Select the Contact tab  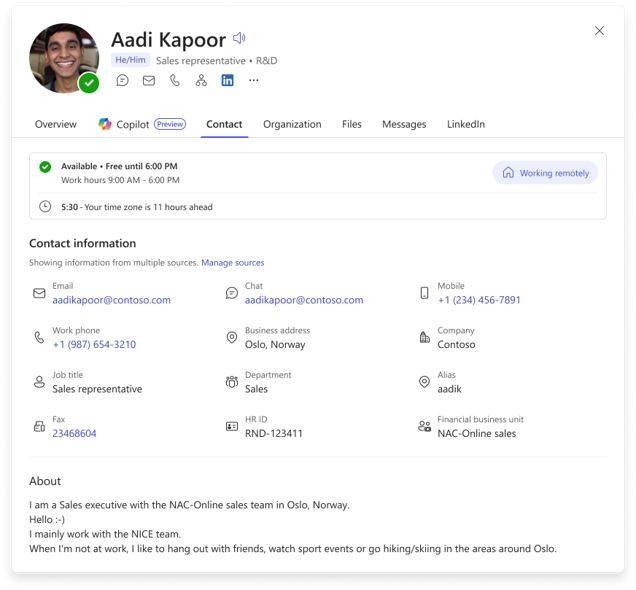[224, 124]
